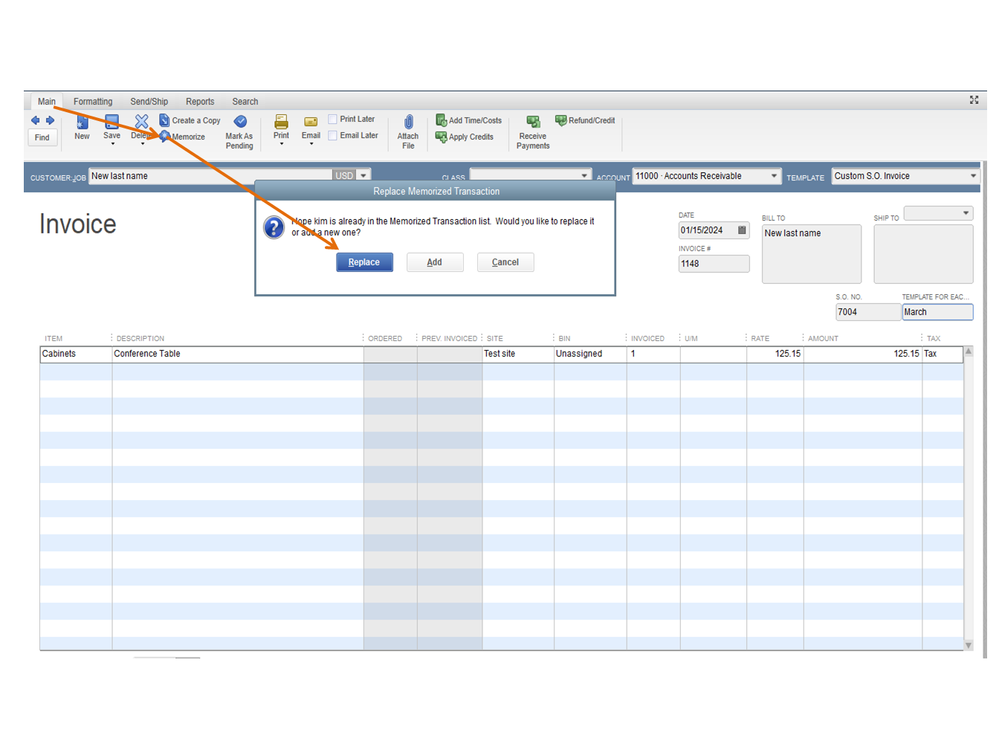Click the Refund/Credit icon

pyautogui.click(x=561, y=120)
